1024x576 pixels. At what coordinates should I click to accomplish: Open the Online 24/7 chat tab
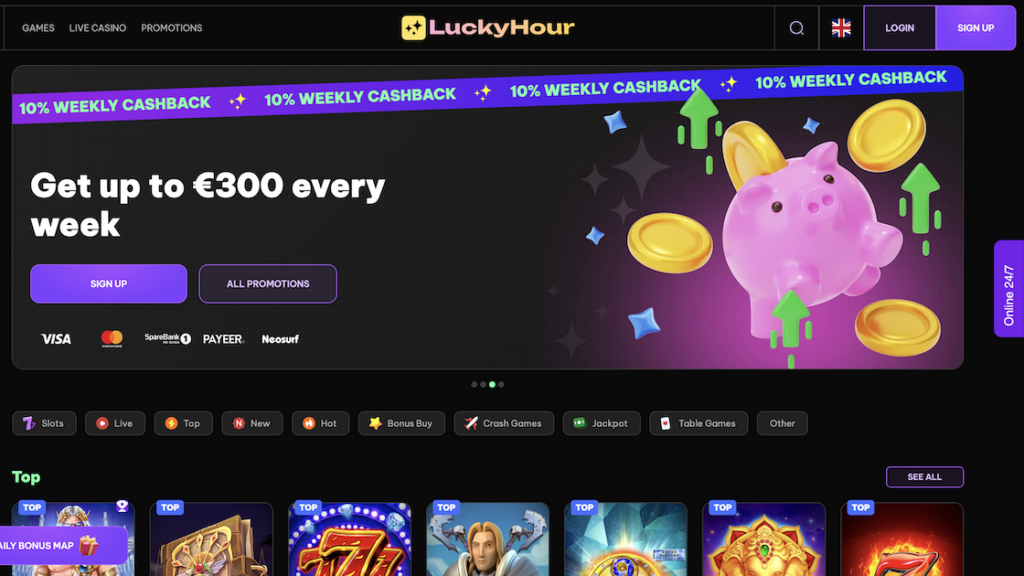tap(1009, 289)
